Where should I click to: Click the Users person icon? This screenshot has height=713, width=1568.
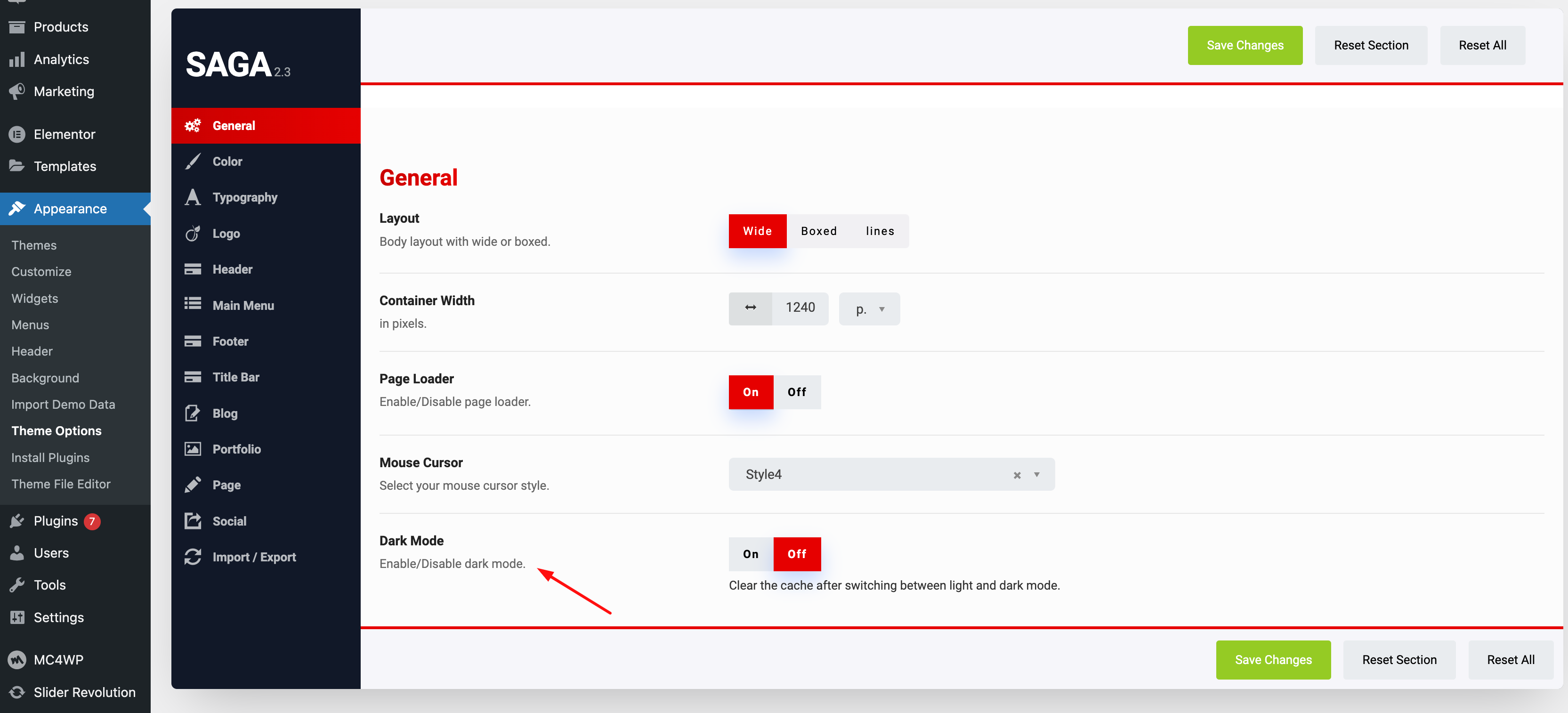pyautogui.click(x=17, y=552)
